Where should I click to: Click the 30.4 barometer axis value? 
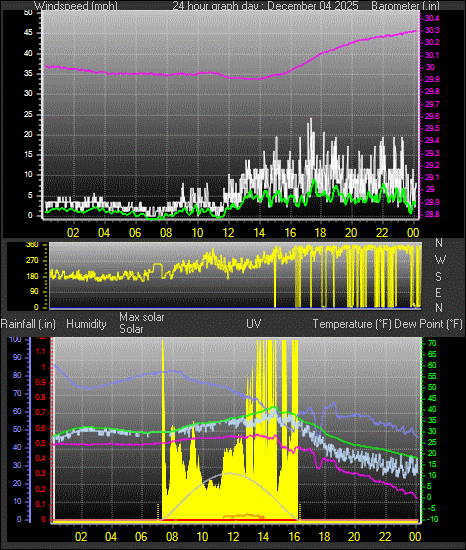[432, 18]
